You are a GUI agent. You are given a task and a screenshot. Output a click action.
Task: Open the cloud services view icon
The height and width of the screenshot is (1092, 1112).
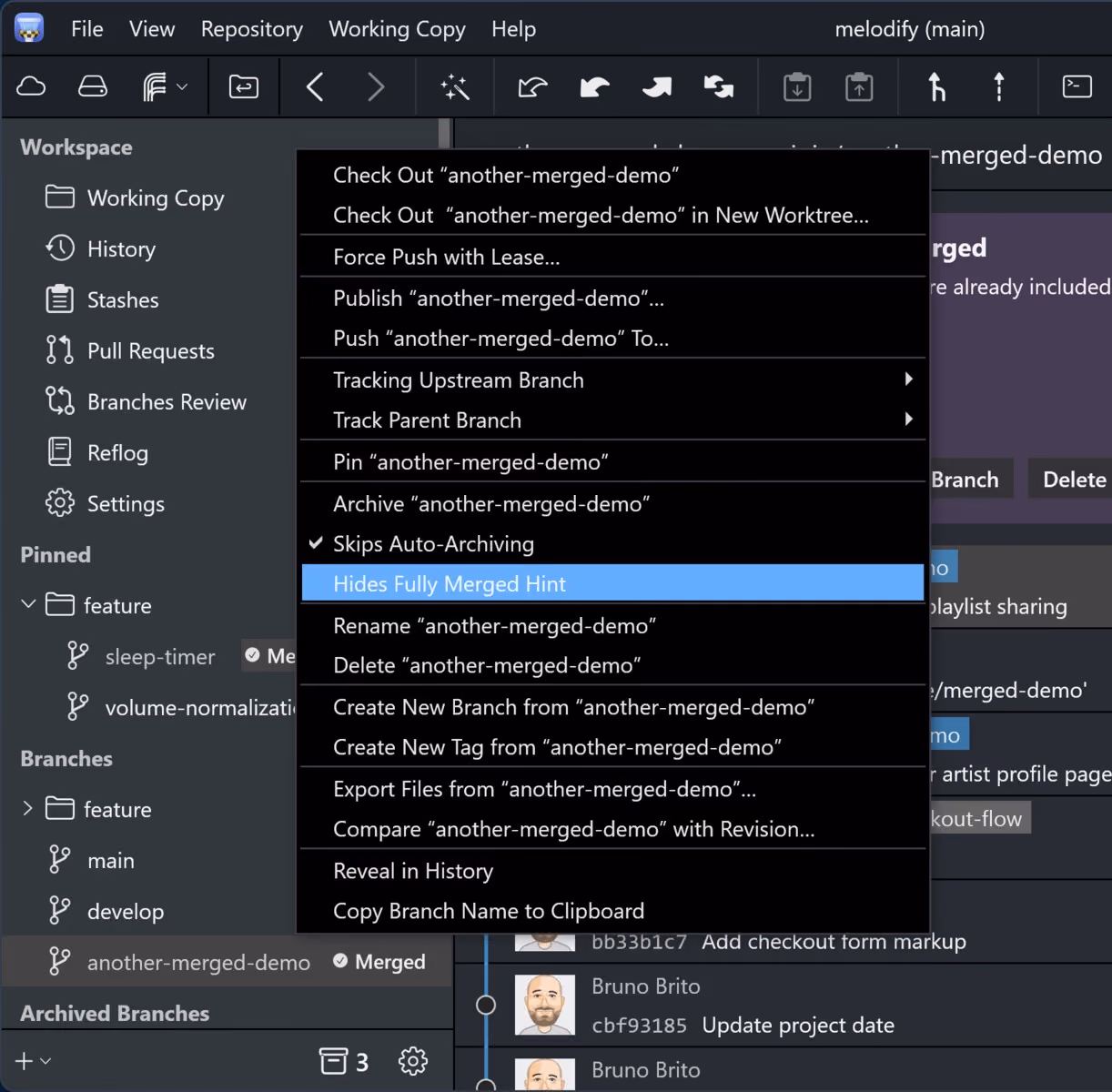[x=31, y=86]
